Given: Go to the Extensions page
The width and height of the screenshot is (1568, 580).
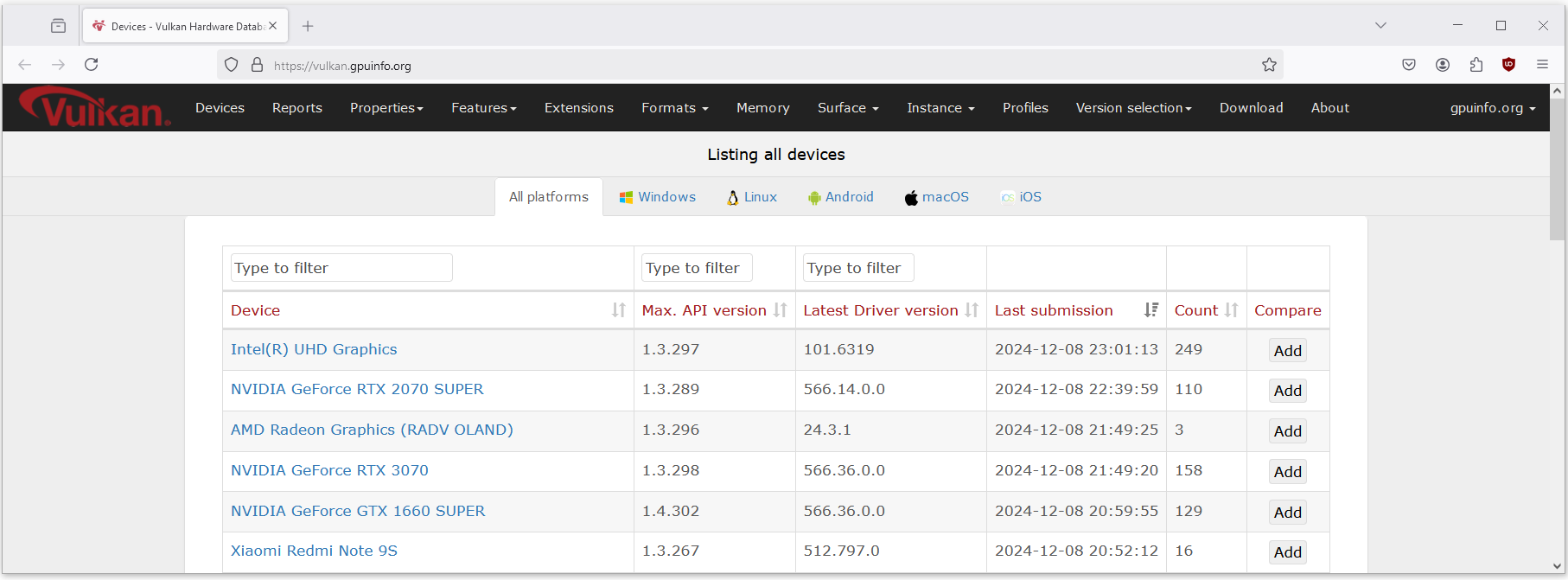Looking at the screenshot, I should tap(579, 108).
